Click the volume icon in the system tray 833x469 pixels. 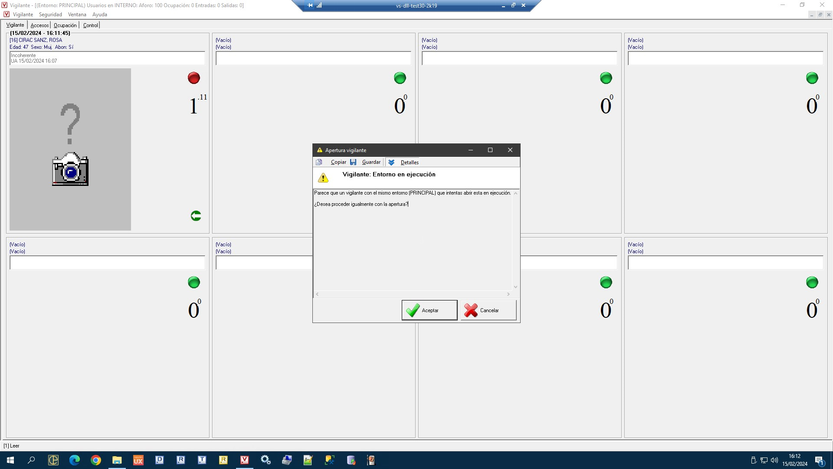tap(774, 460)
